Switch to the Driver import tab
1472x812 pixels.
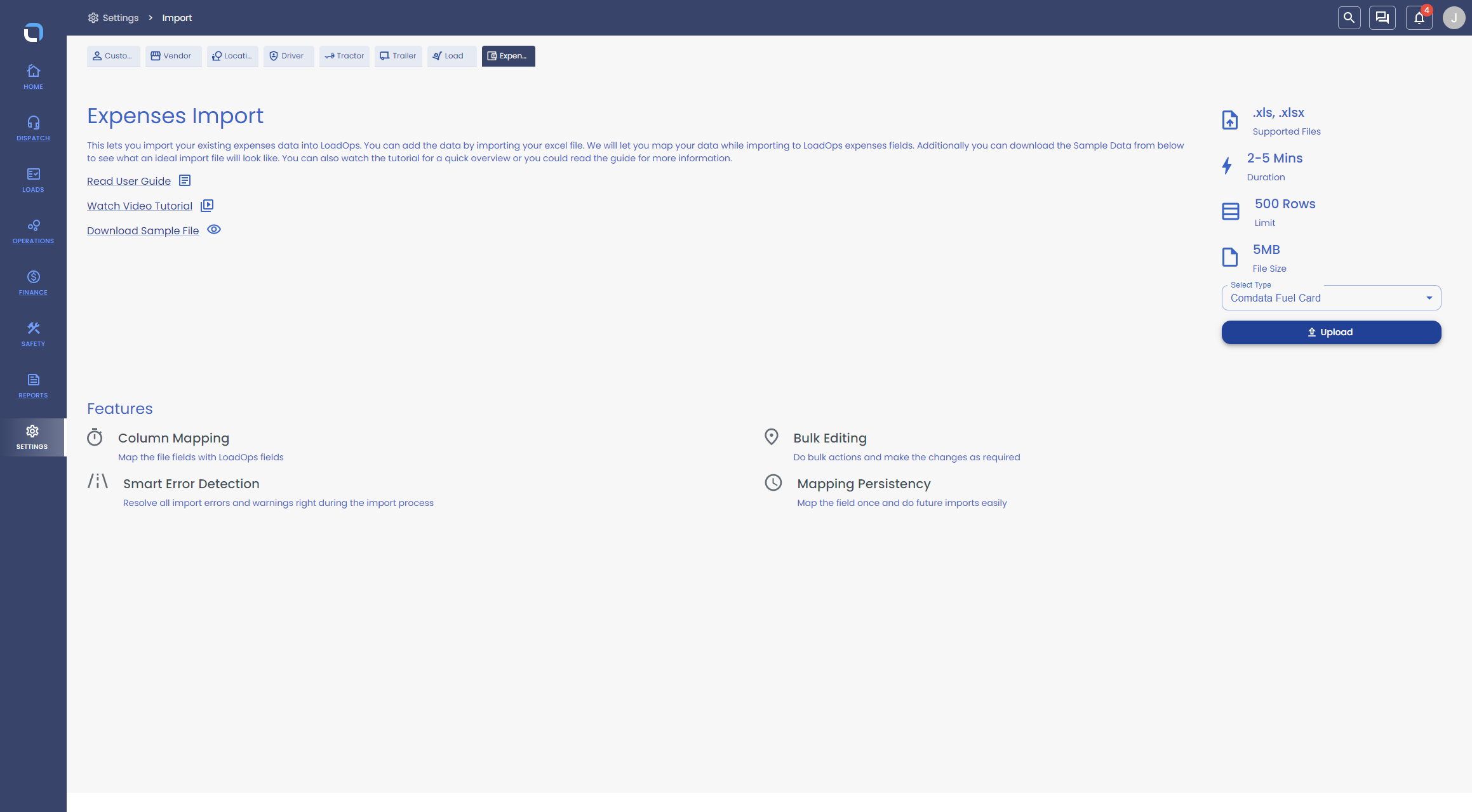point(288,56)
